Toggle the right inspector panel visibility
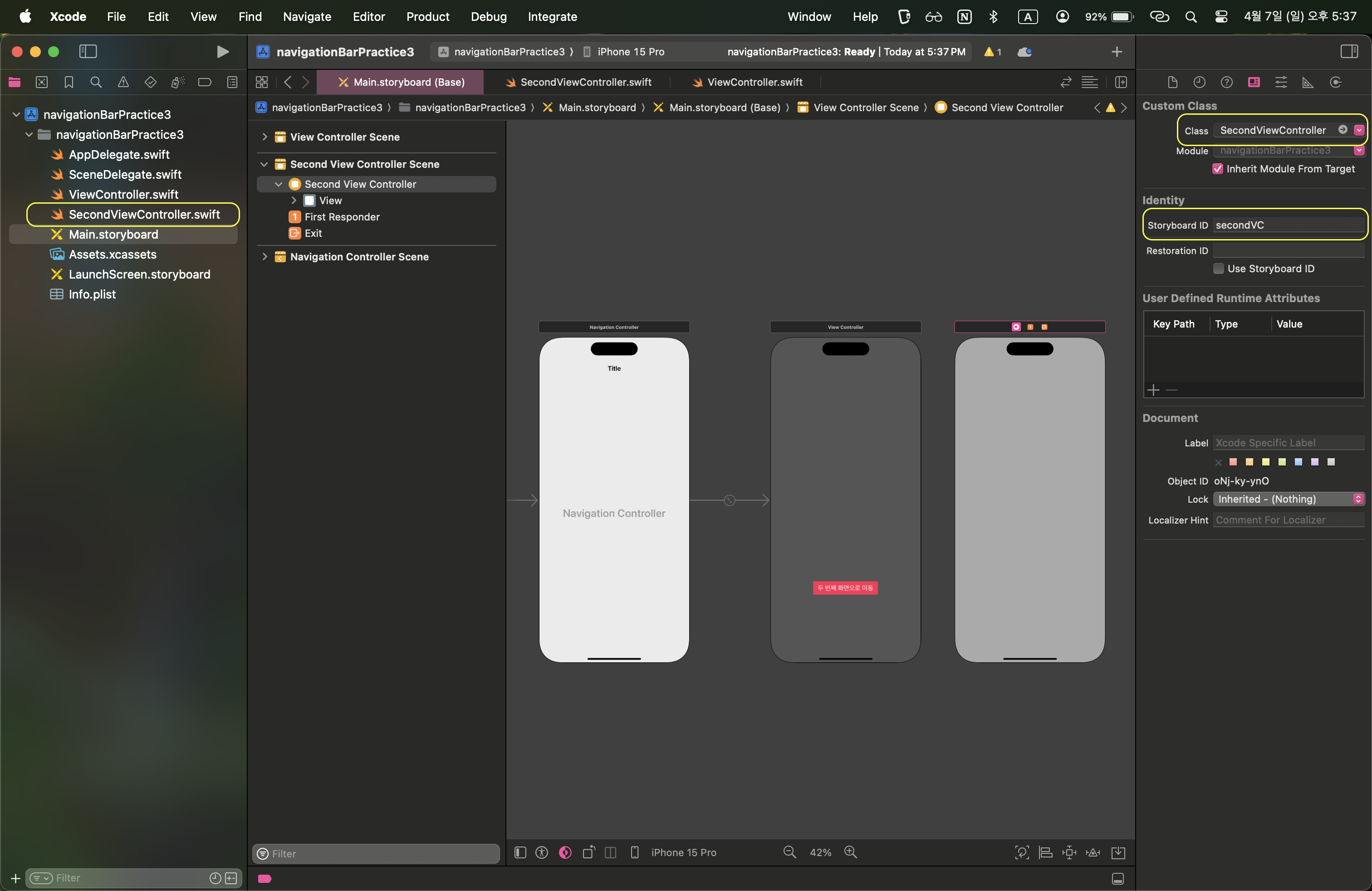Screen dimensions: 1372x891 click(x=1349, y=52)
